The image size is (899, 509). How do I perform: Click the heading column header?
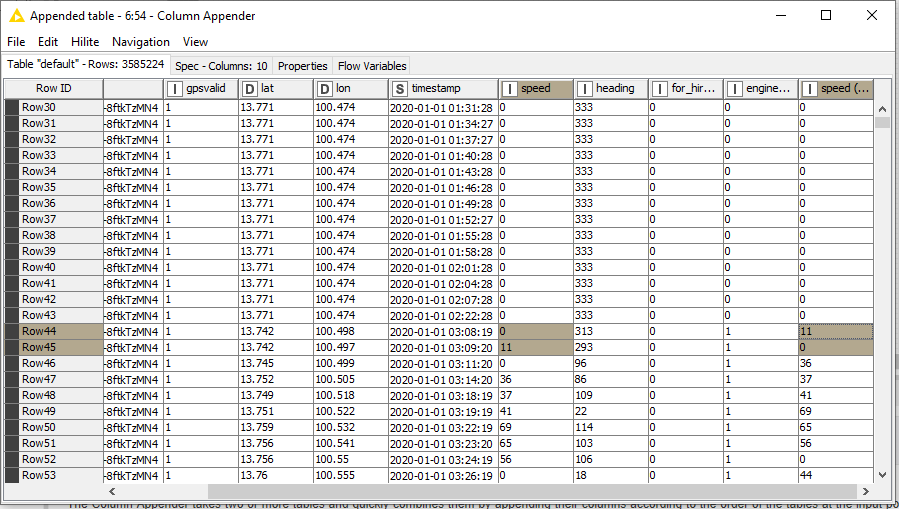(x=611, y=89)
